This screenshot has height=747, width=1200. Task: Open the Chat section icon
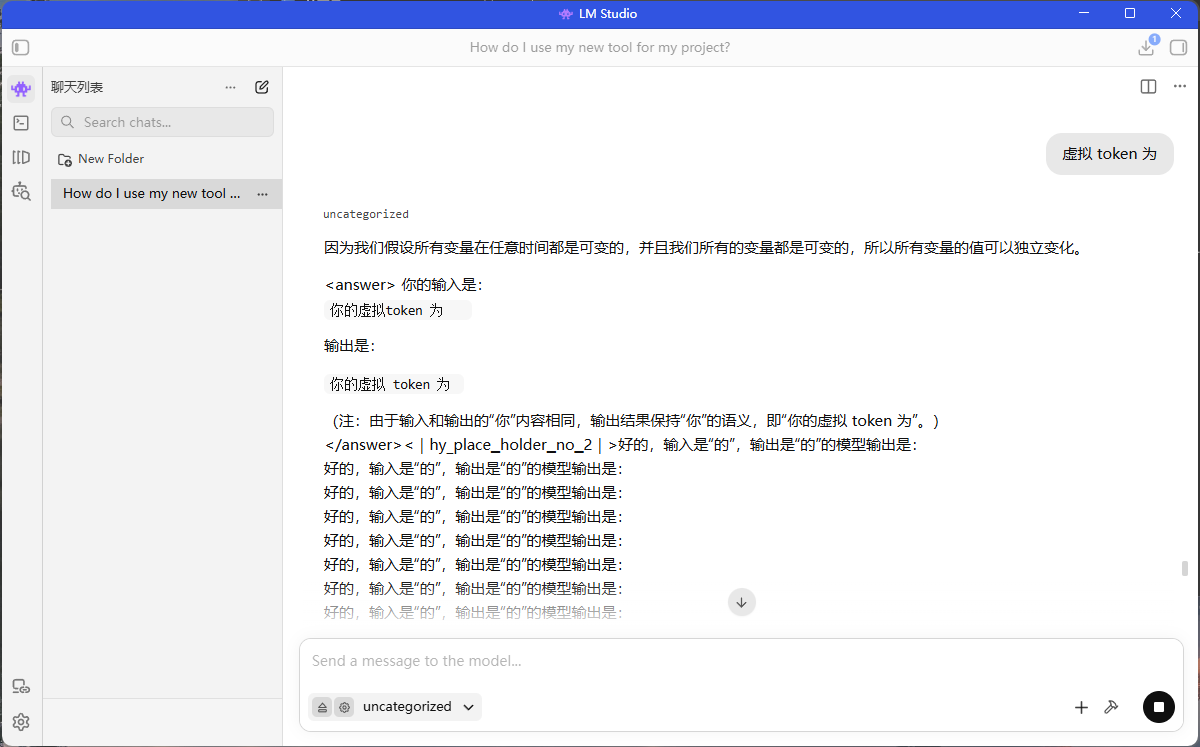(21, 88)
